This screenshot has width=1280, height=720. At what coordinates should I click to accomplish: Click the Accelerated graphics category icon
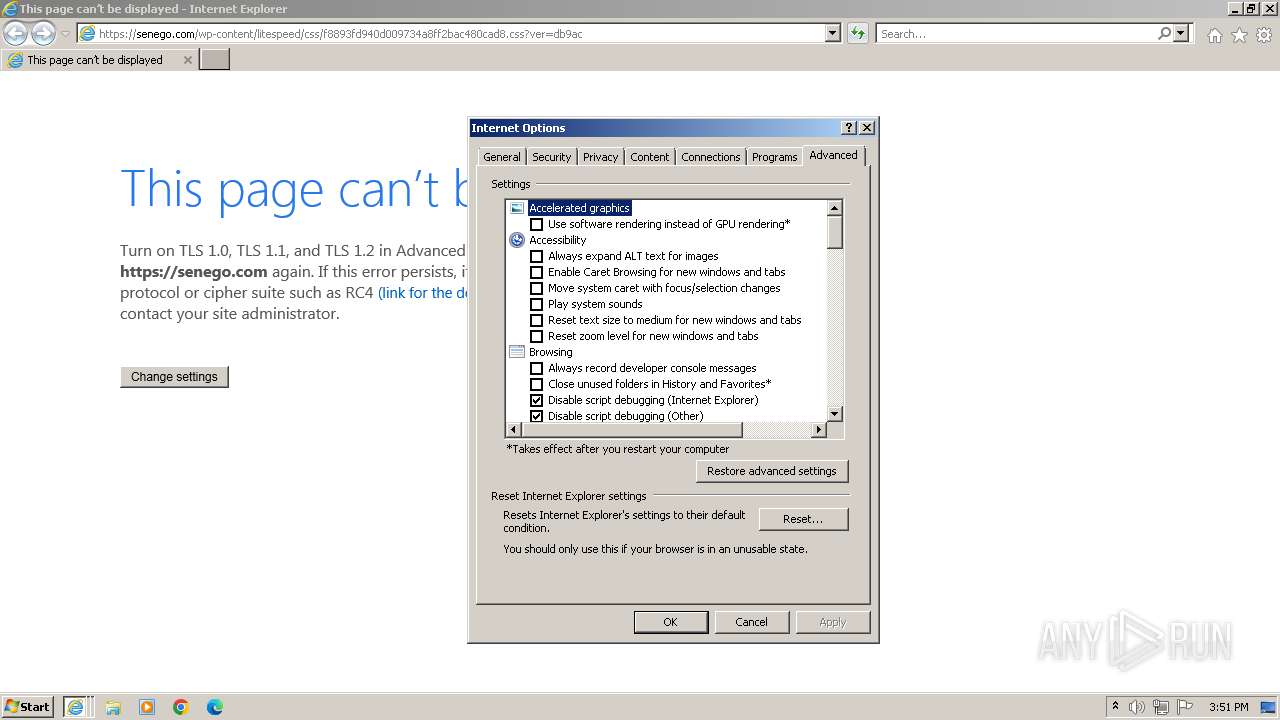[517, 208]
